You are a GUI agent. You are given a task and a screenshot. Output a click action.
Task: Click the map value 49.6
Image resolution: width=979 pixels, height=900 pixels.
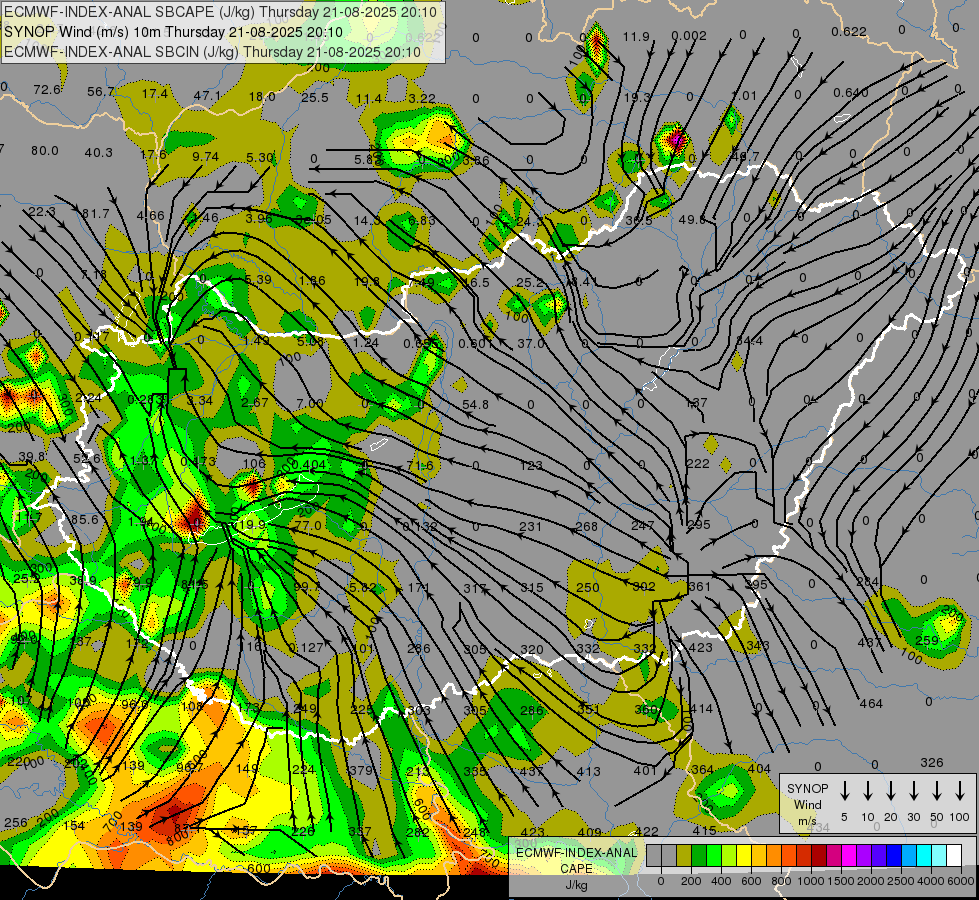pos(692,219)
